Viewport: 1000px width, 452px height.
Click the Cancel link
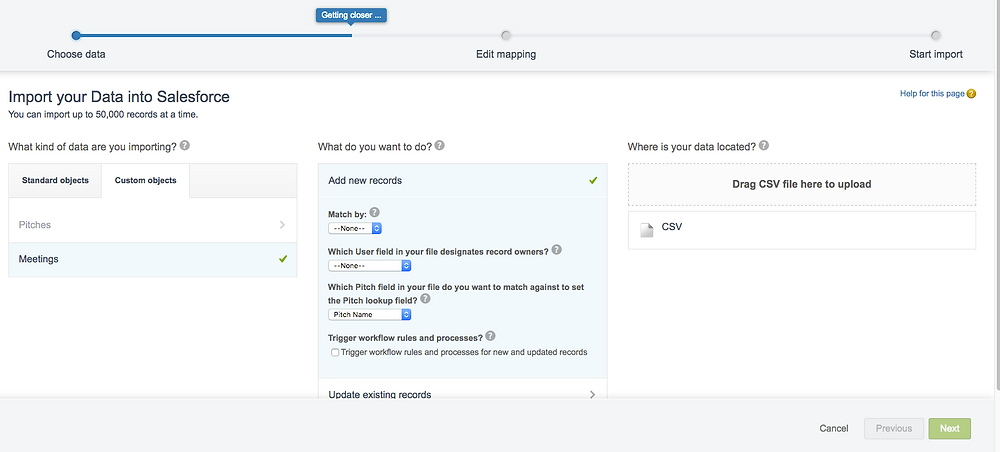click(834, 428)
